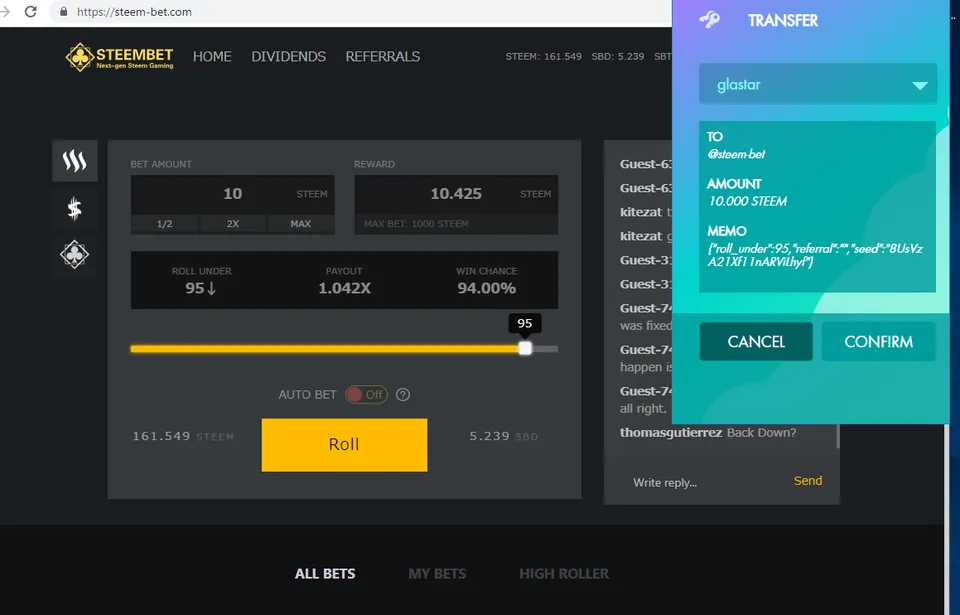Screen dimensions: 960x615
Task: Select the SBT club token icon
Action: (75, 255)
